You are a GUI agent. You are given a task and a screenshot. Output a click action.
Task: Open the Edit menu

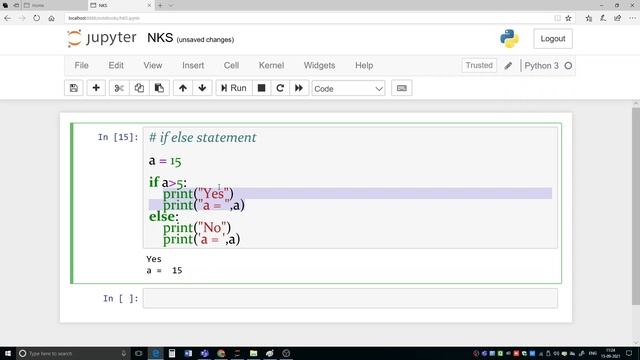116,65
